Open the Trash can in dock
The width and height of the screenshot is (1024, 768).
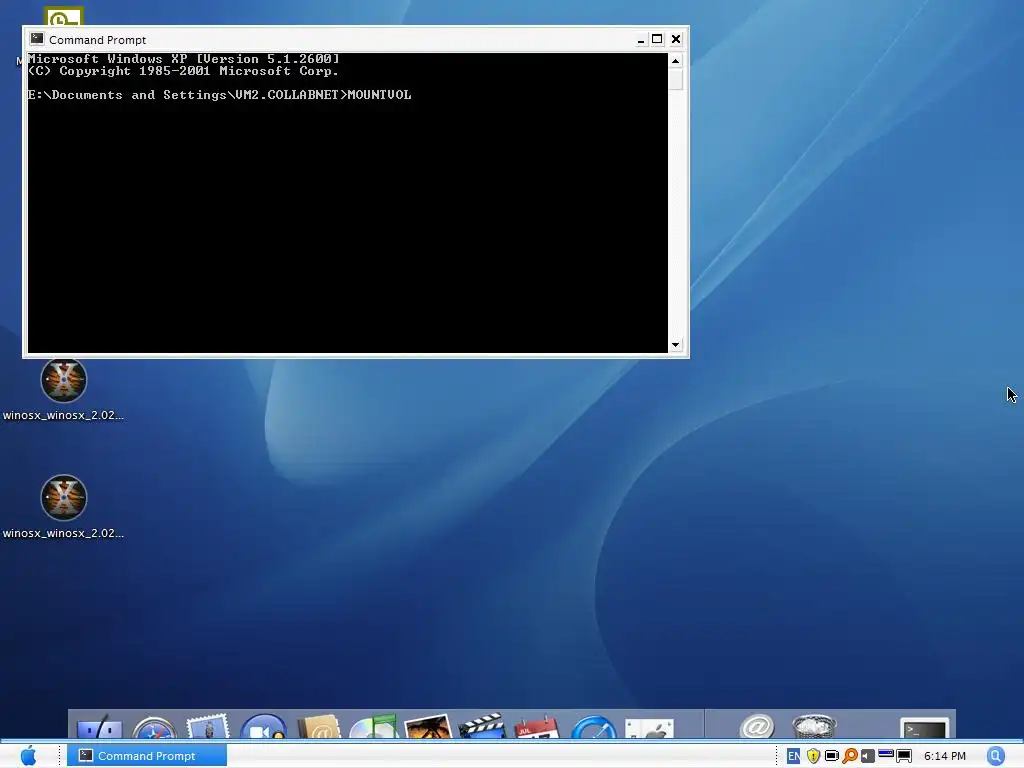(x=814, y=726)
